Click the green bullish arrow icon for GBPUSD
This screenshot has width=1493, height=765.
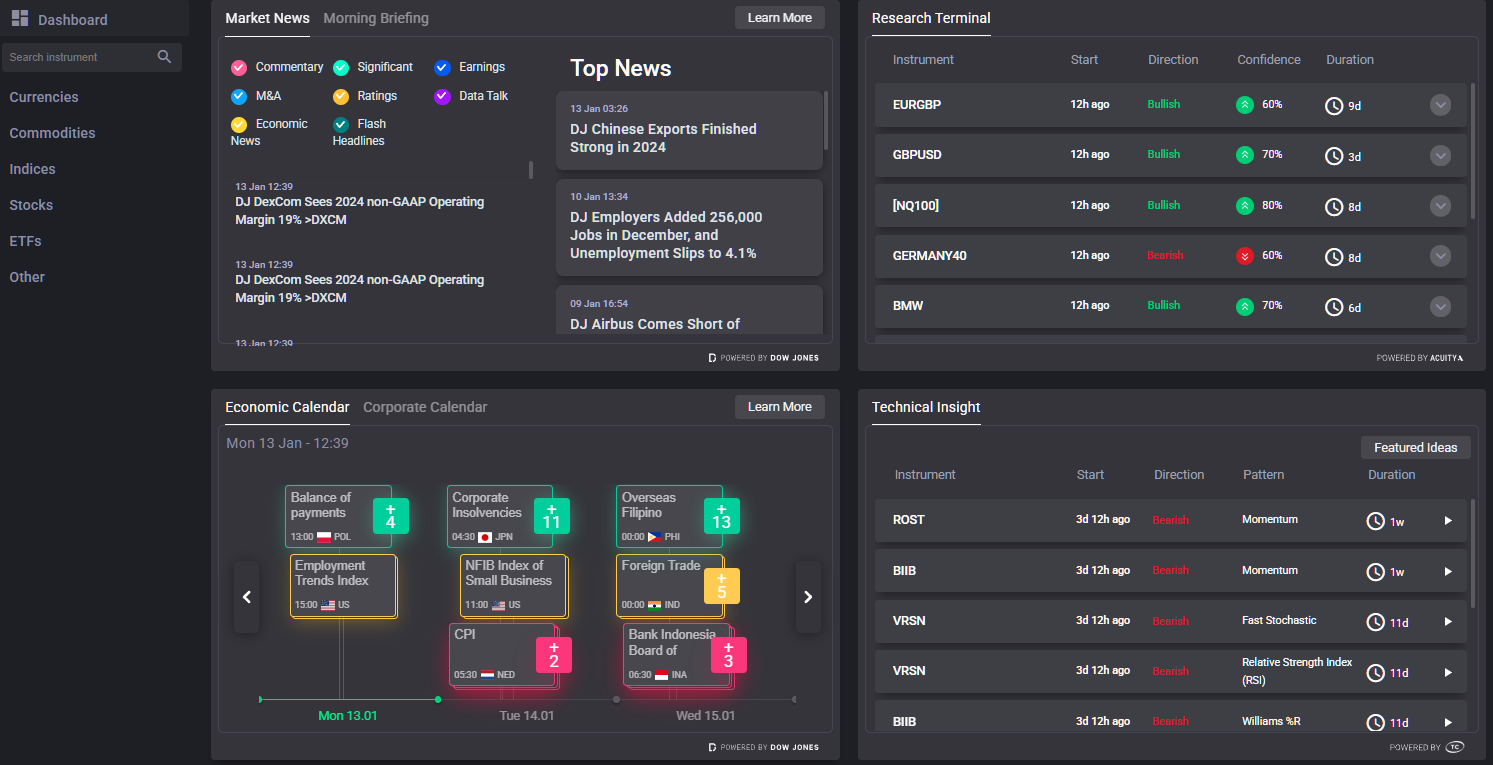(1244, 155)
